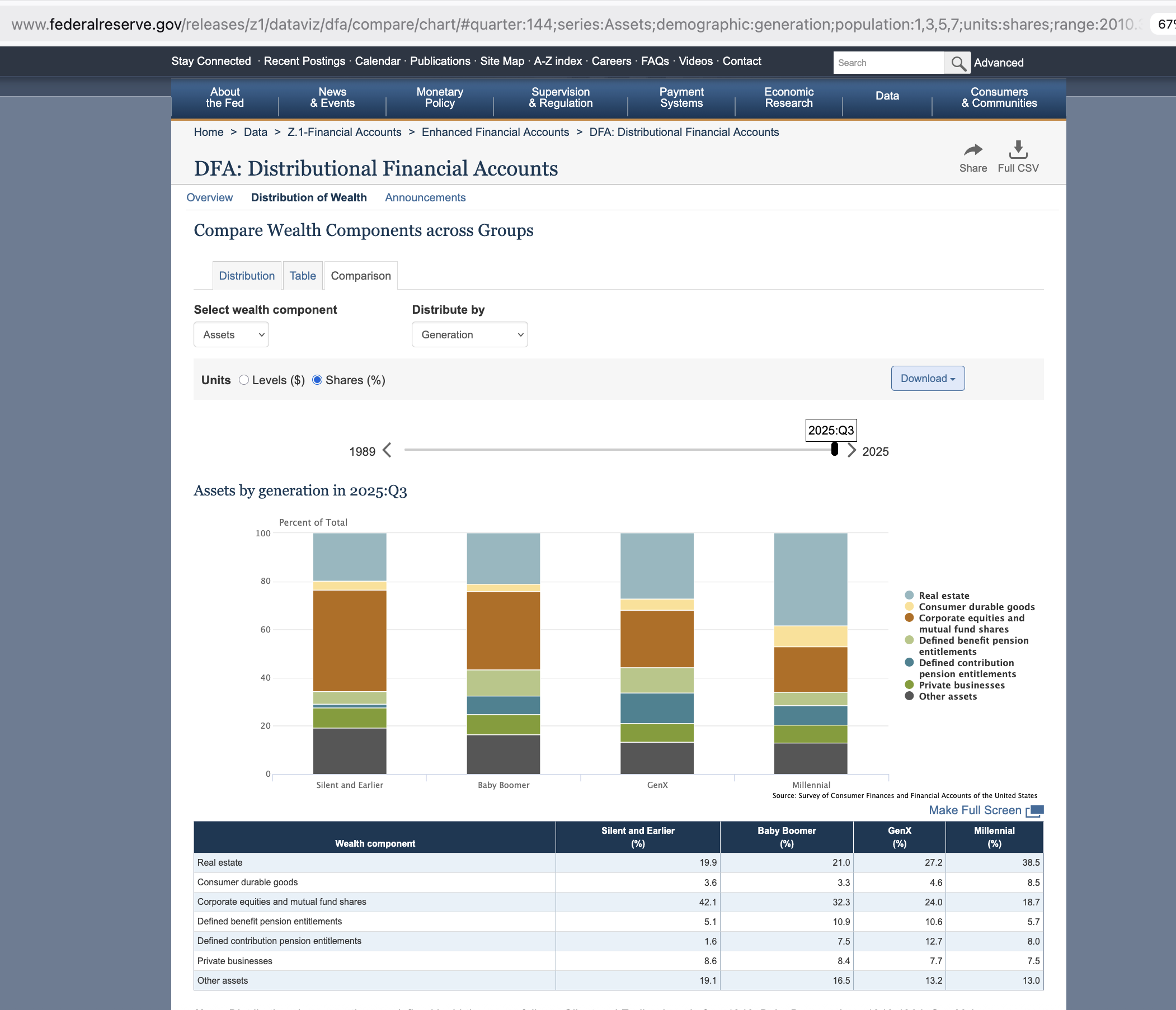Viewport: 1176px width, 1010px height.
Task: Click into the Search input field
Action: [888, 63]
